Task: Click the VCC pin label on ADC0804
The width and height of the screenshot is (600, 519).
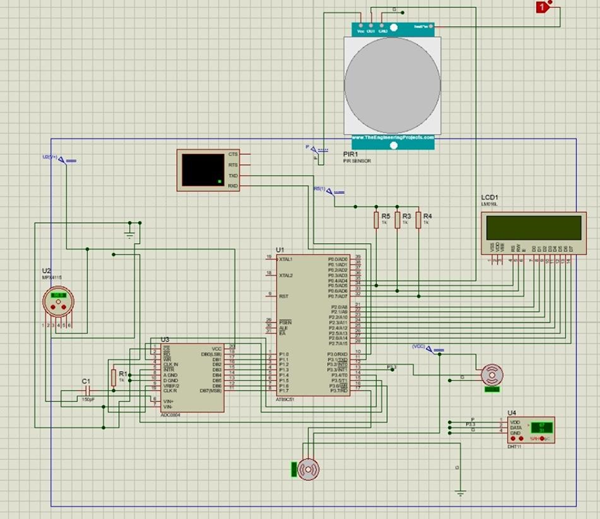Action: point(217,349)
